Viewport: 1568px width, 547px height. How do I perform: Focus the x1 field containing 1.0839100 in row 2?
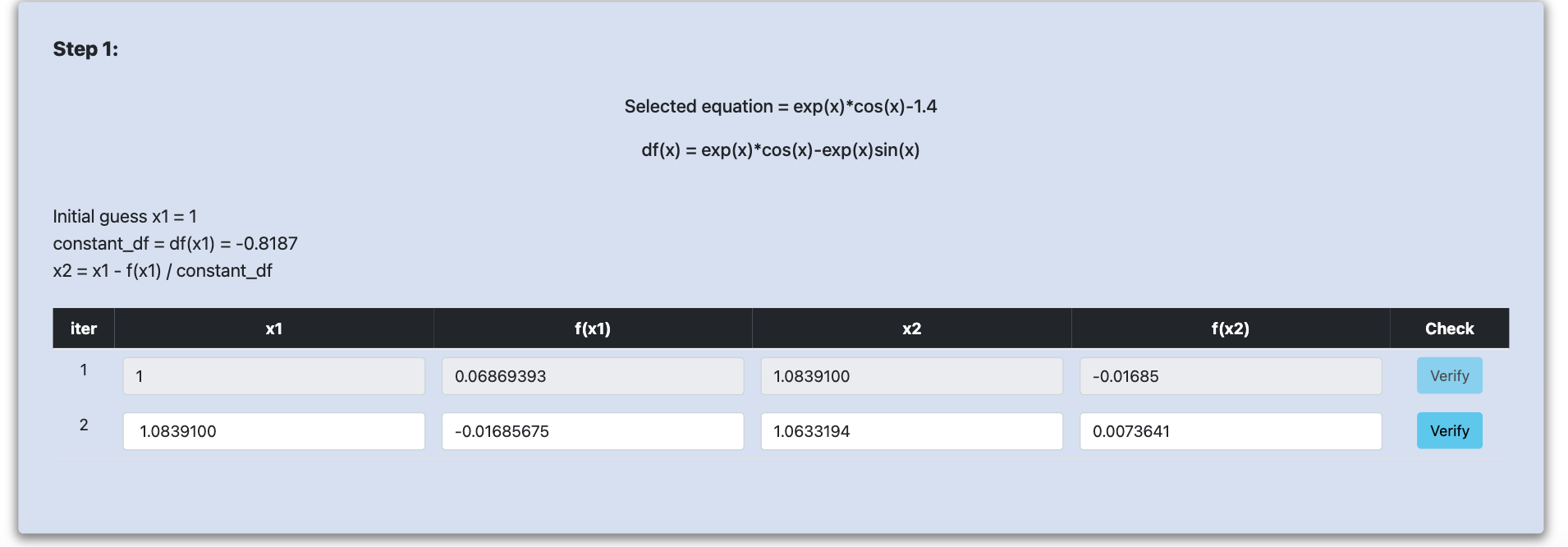point(274,431)
